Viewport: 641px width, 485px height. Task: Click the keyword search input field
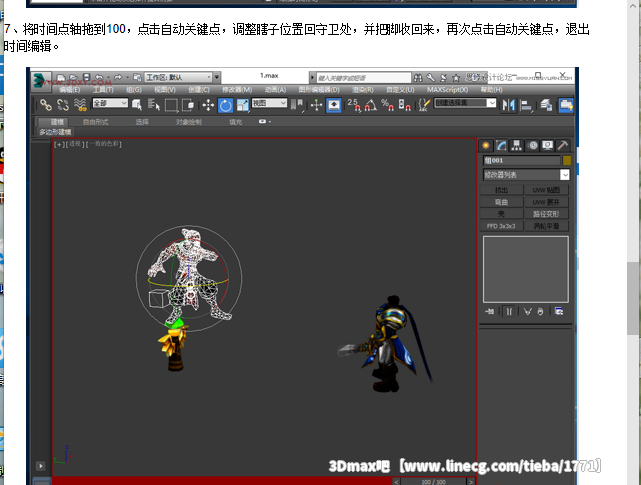363,78
